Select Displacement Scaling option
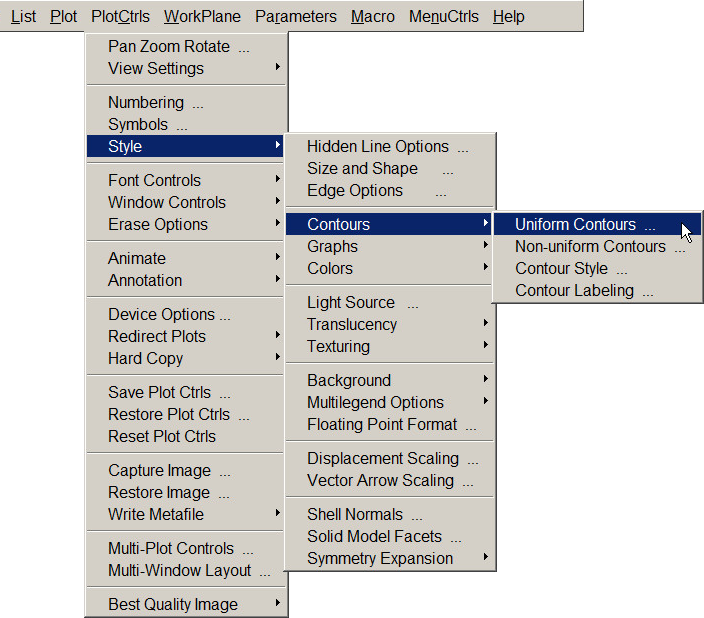This screenshot has width=704, height=618. (x=383, y=459)
